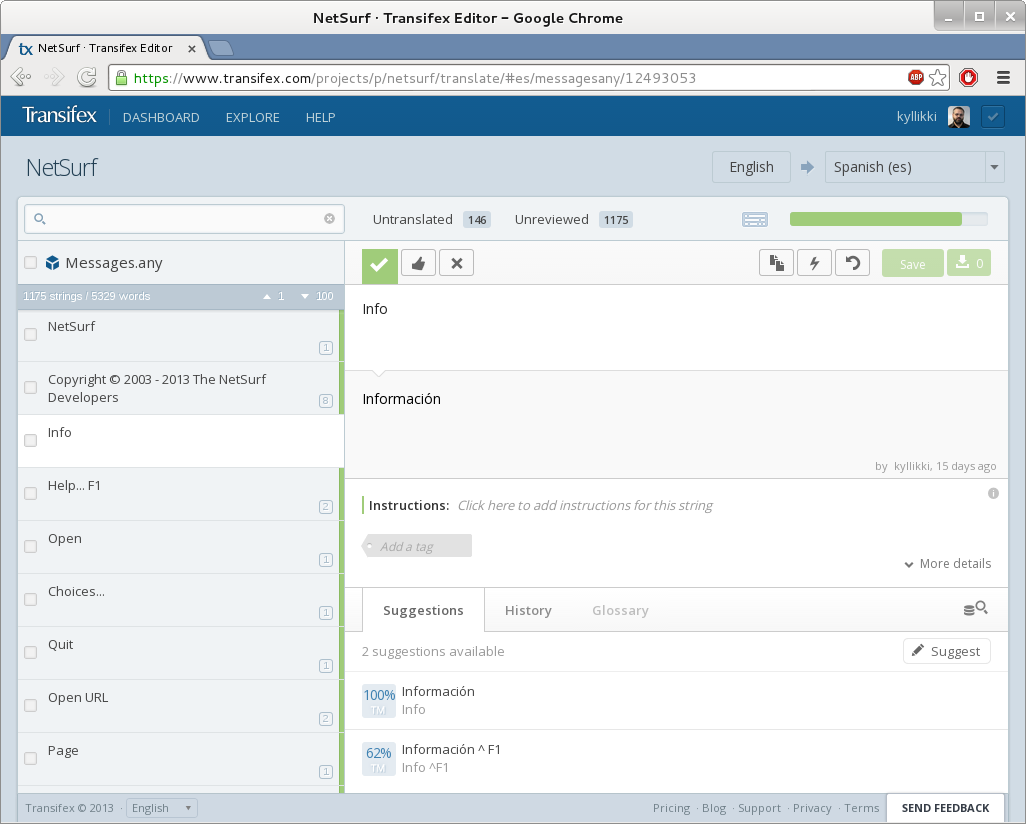Click the Add a tag field
This screenshot has width=1026, height=824.
417,546
